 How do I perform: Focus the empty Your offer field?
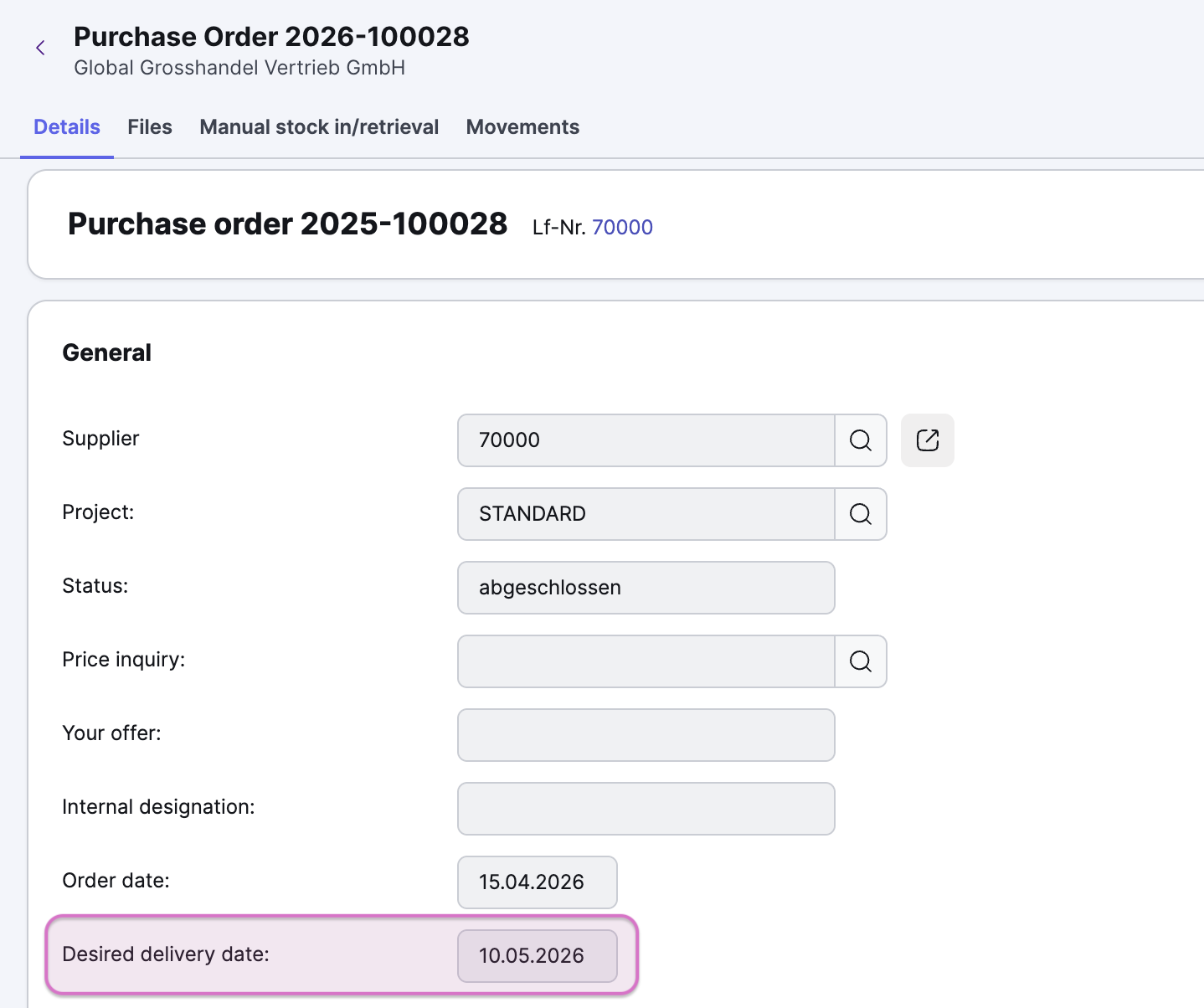646,735
